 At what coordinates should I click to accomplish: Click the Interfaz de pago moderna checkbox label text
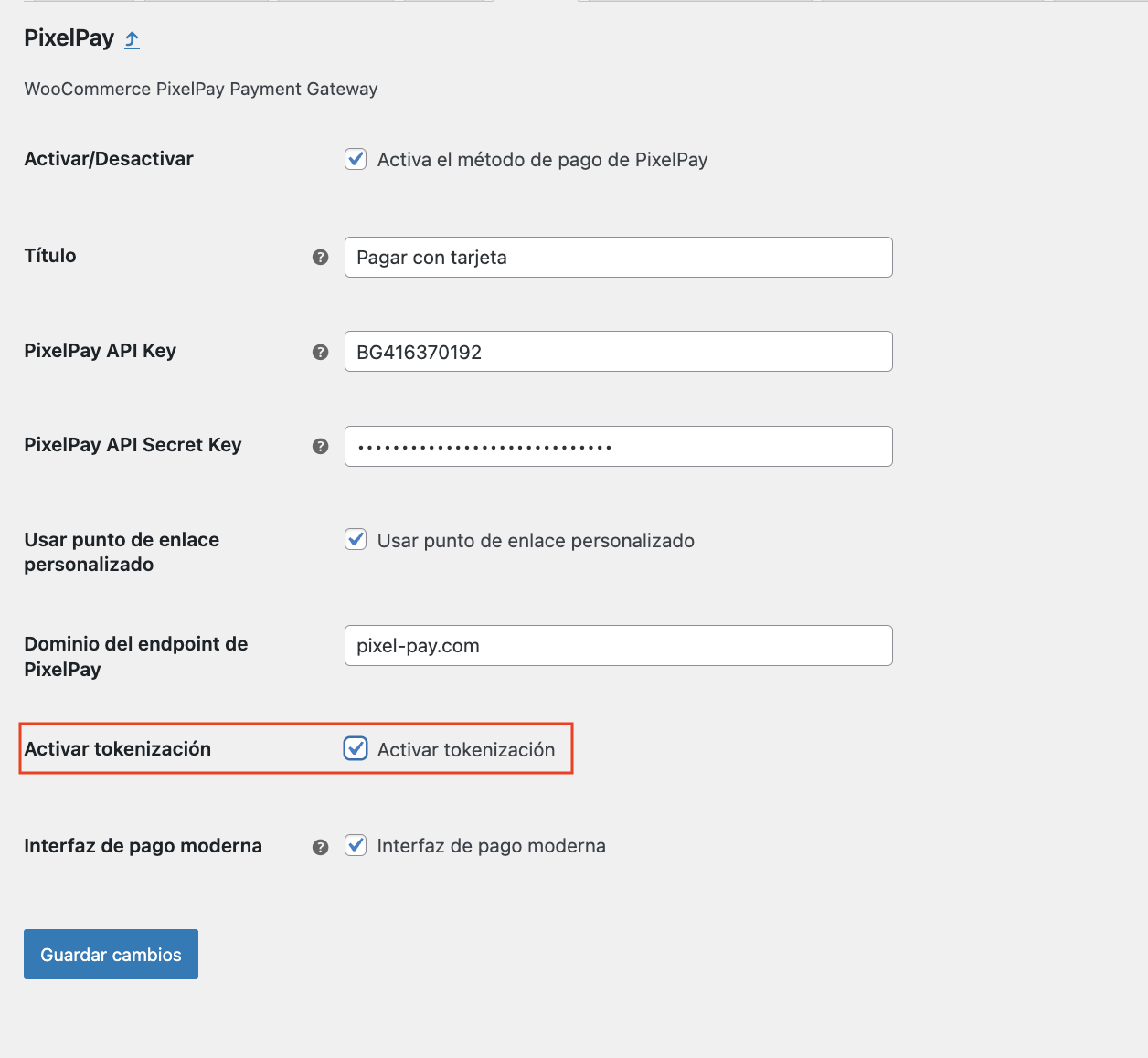click(492, 846)
